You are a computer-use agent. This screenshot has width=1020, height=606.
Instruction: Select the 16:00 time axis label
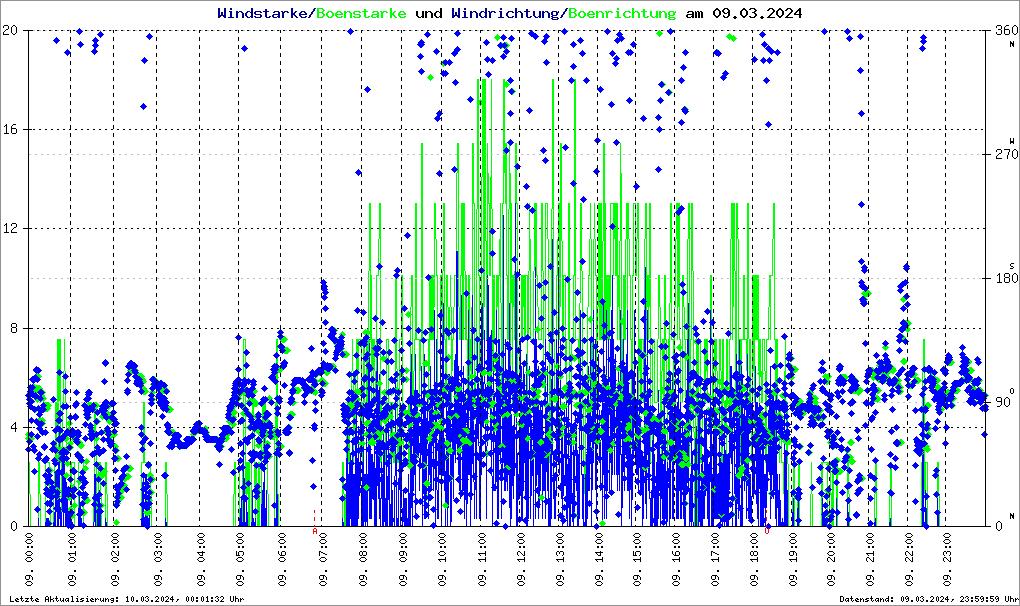coord(676,559)
